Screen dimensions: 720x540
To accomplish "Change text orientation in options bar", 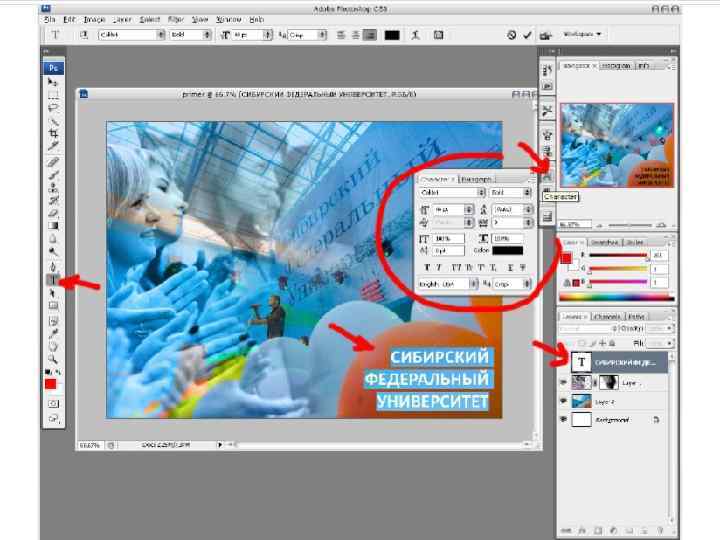I will (x=84, y=35).
